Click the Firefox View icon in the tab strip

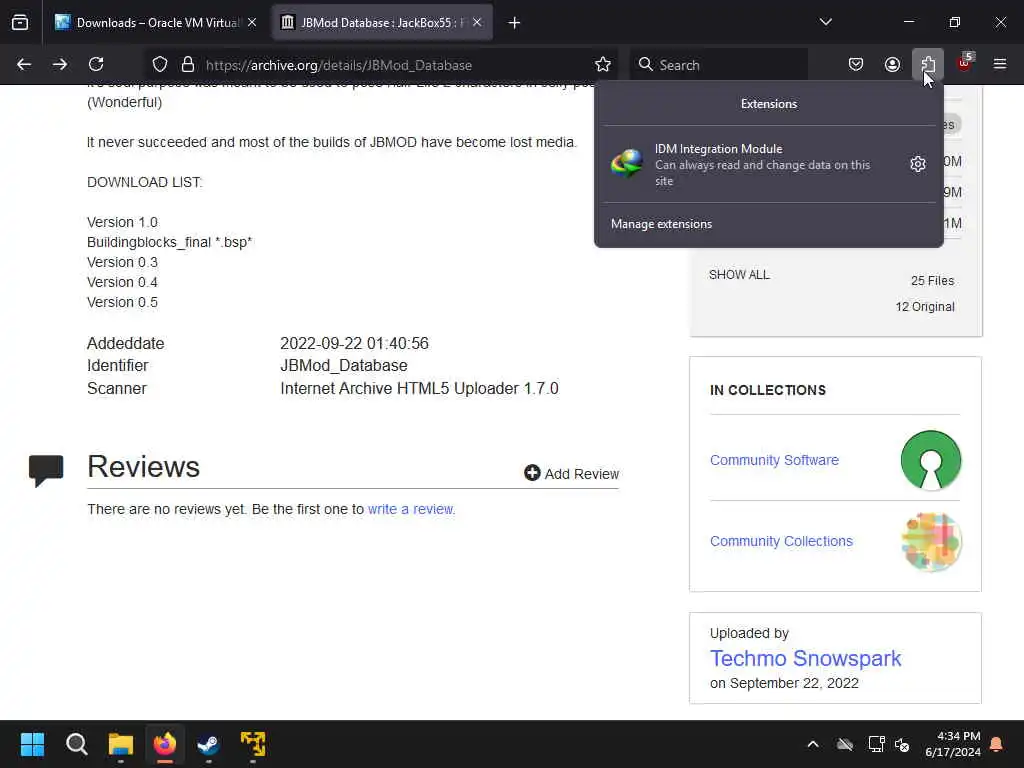(x=20, y=23)
